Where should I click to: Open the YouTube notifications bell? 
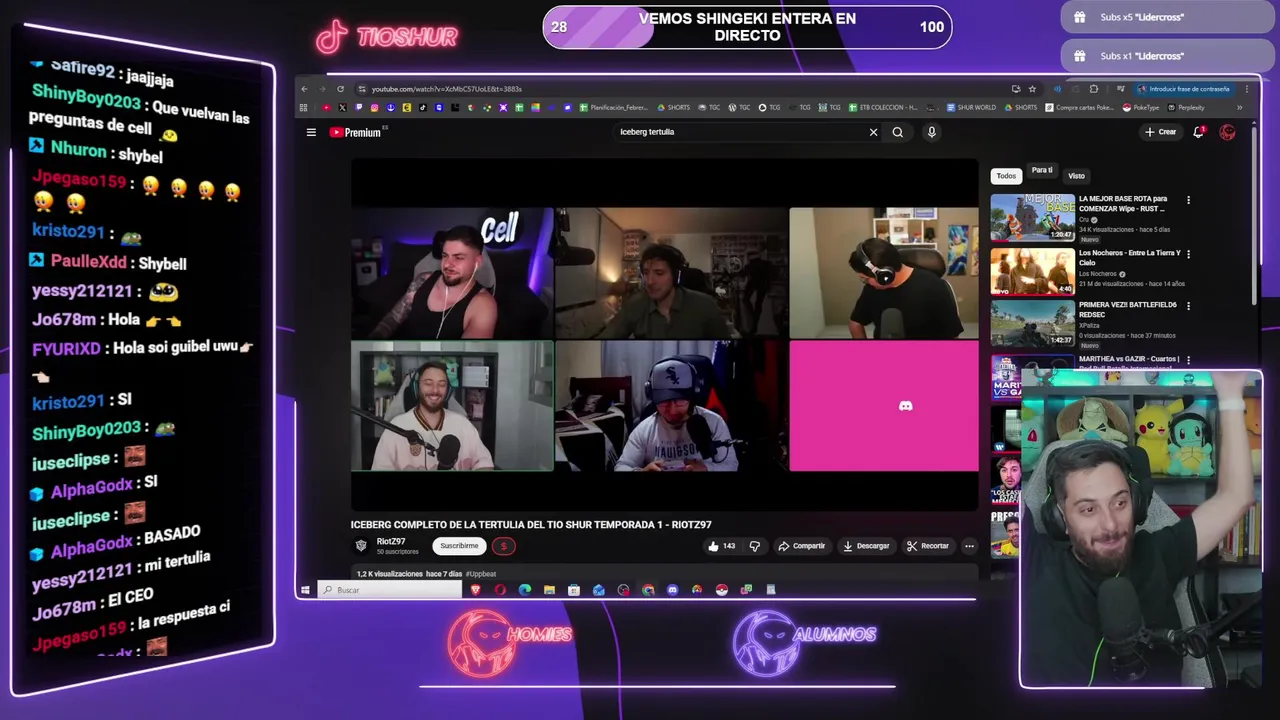pyautogui.click(x=1198, y=132)
